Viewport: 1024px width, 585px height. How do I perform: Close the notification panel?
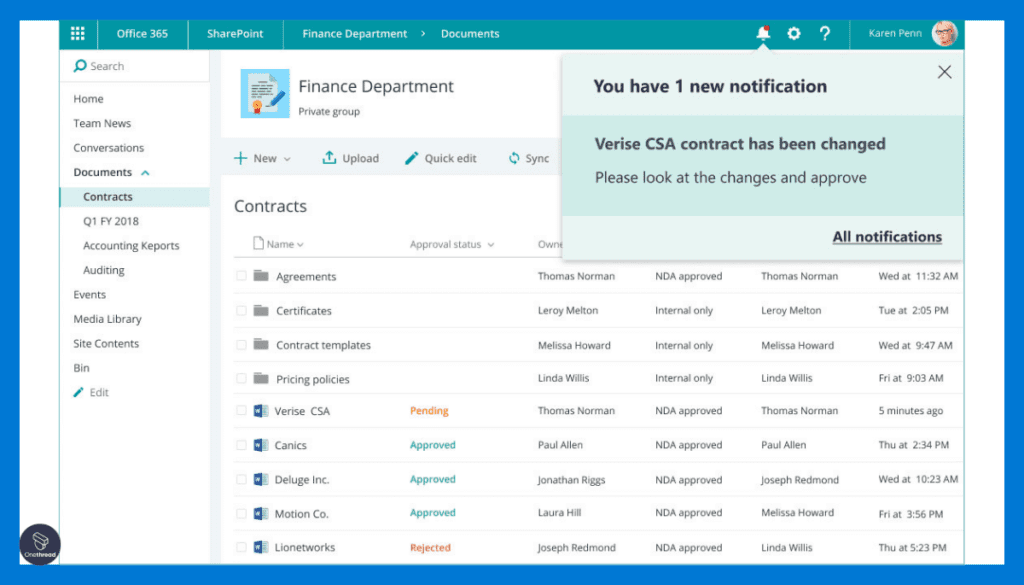point(944,72)
